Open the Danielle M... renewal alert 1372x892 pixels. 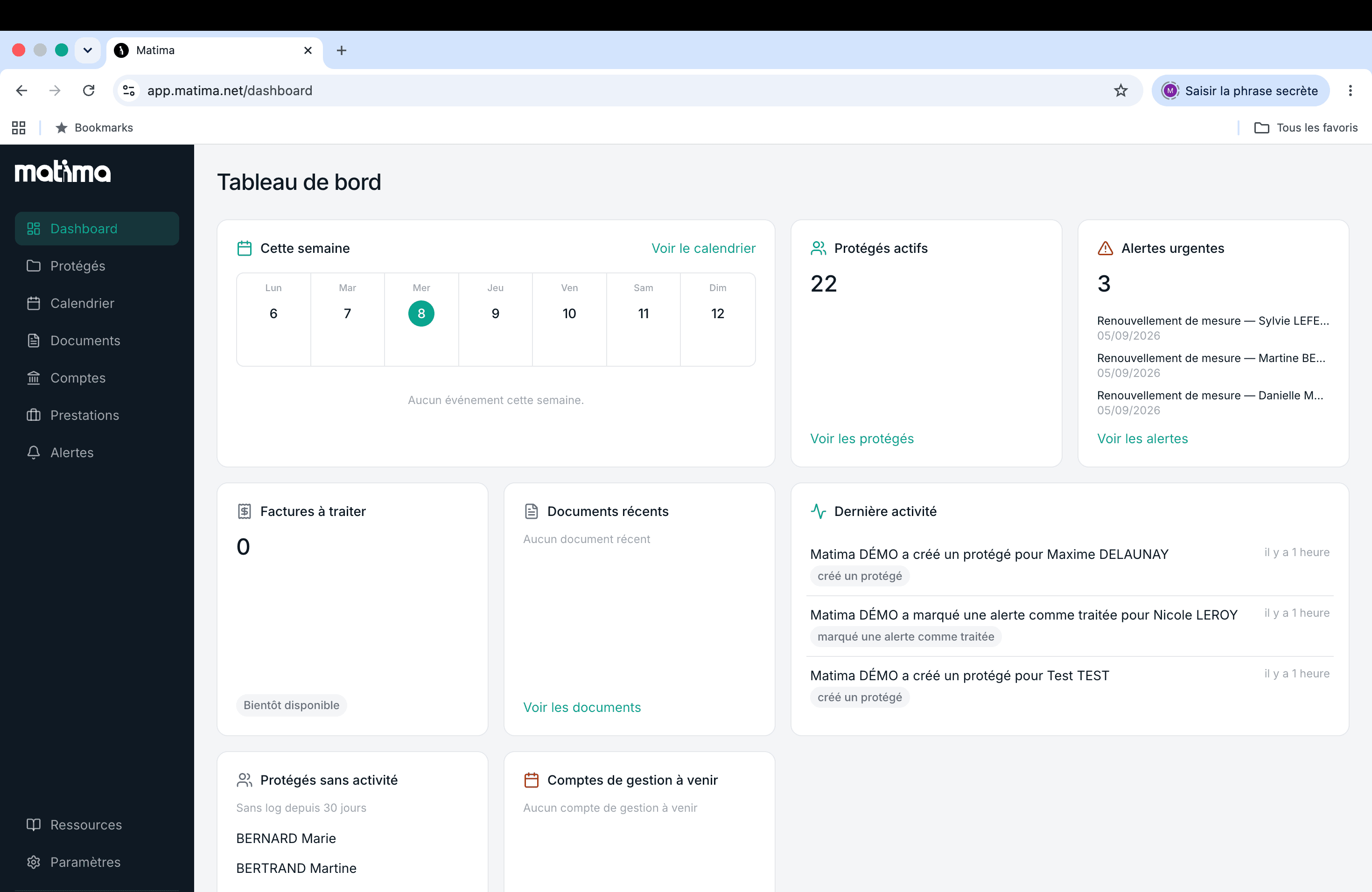point(1213,403)
